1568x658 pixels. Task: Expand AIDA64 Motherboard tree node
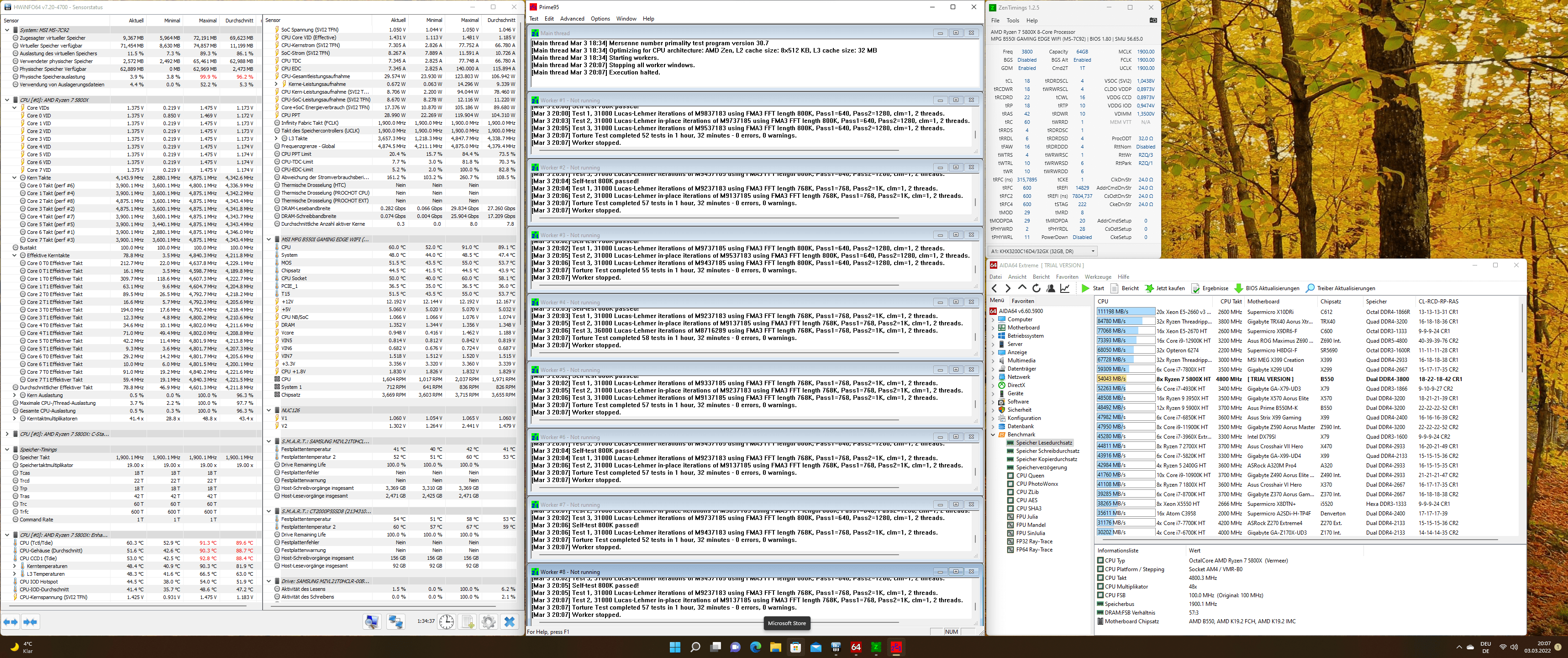click(x=994, y=328)
